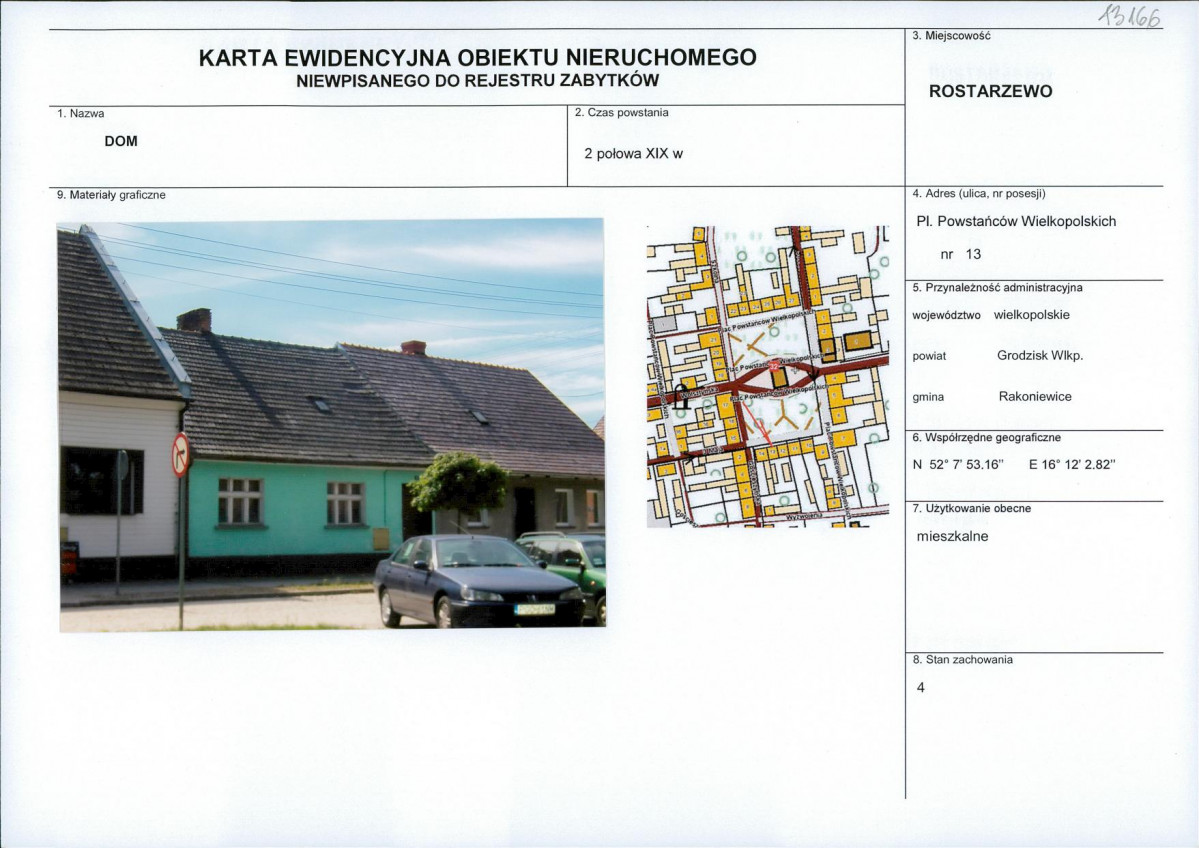Click the label '6. Współrzędne geograficzne'
The height and width of the screenshot is (848, 1199).
tap(986, 438)
